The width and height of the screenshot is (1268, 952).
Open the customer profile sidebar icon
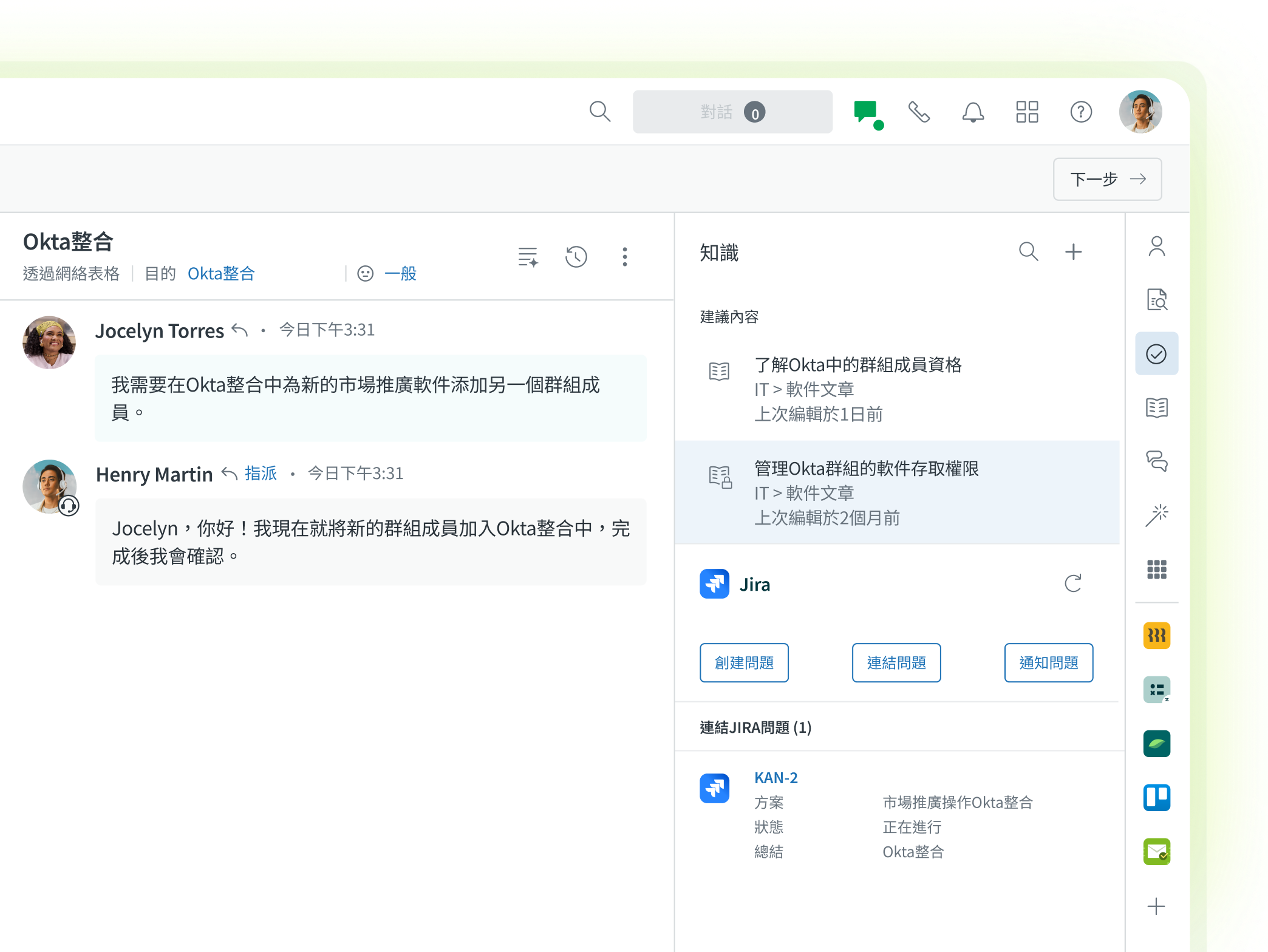(x=1157, y=246)
